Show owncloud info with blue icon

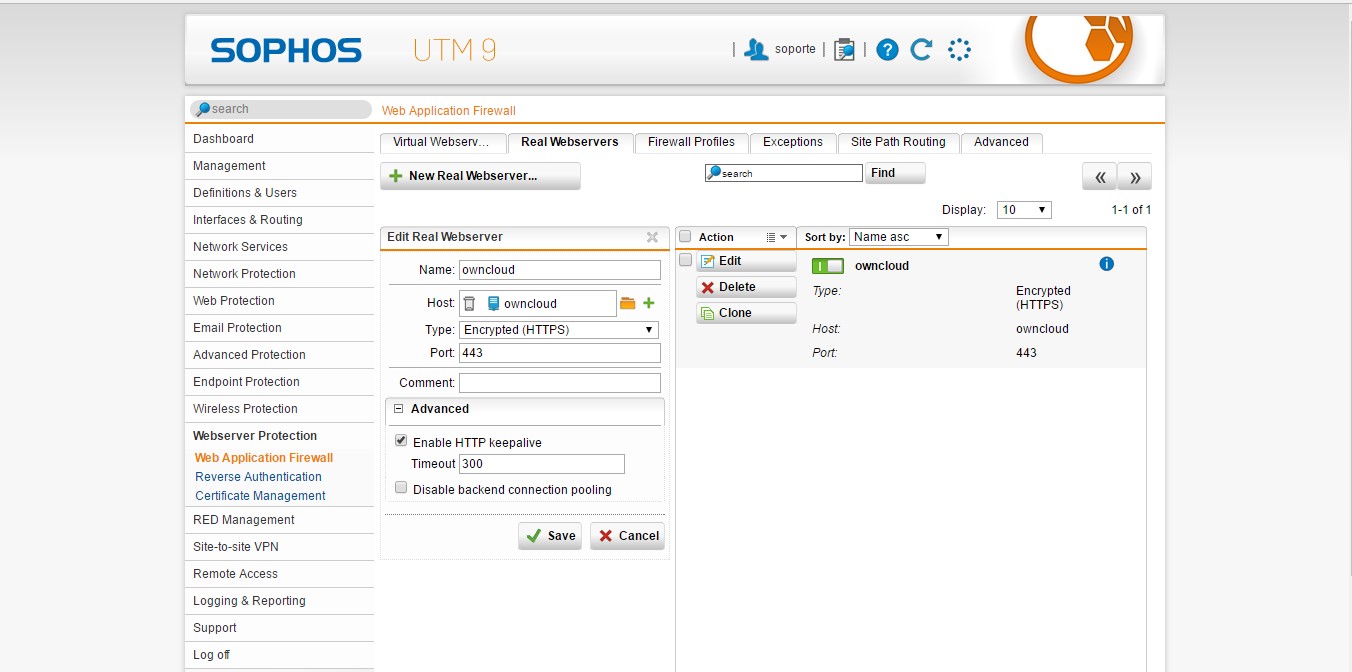(1106, 264)
